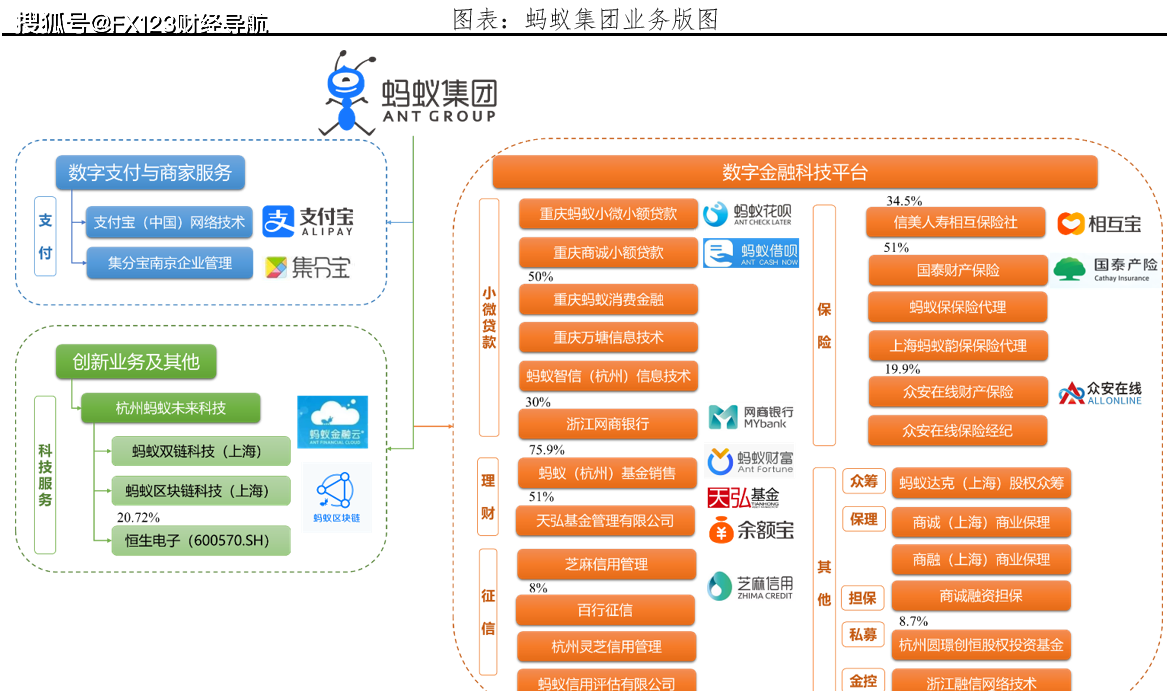1169x691 pixels.
Task: Click the 商诚（上海）商业保理 box
Action: 981,523
